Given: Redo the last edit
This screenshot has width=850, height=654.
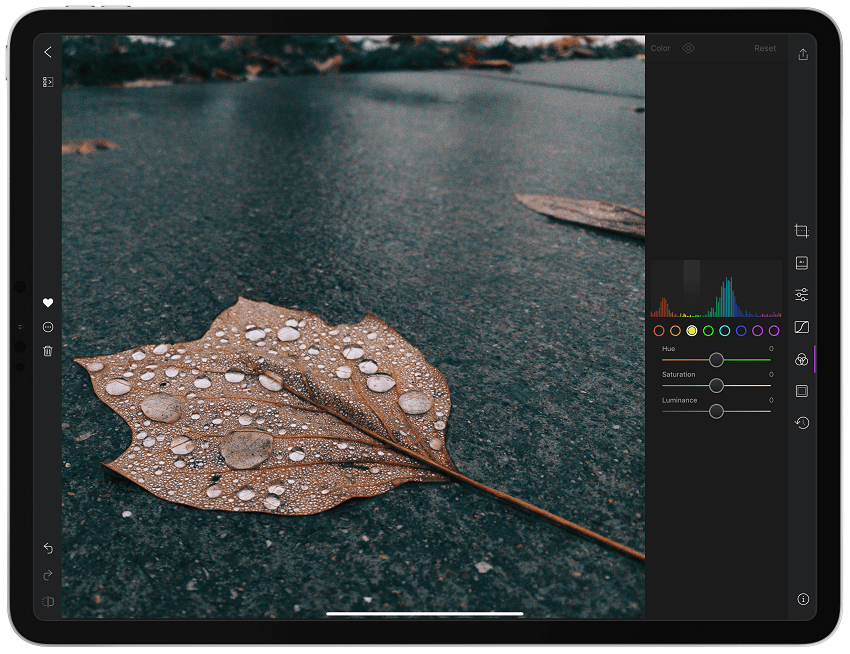Looking at the screenshot, I should [47, 575].
